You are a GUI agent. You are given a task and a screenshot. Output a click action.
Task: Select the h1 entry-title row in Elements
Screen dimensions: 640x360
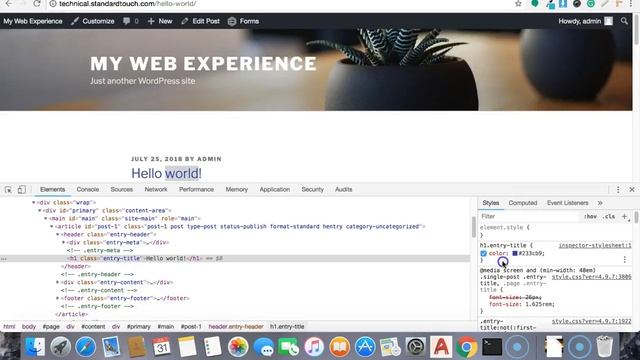click(235, 258)
